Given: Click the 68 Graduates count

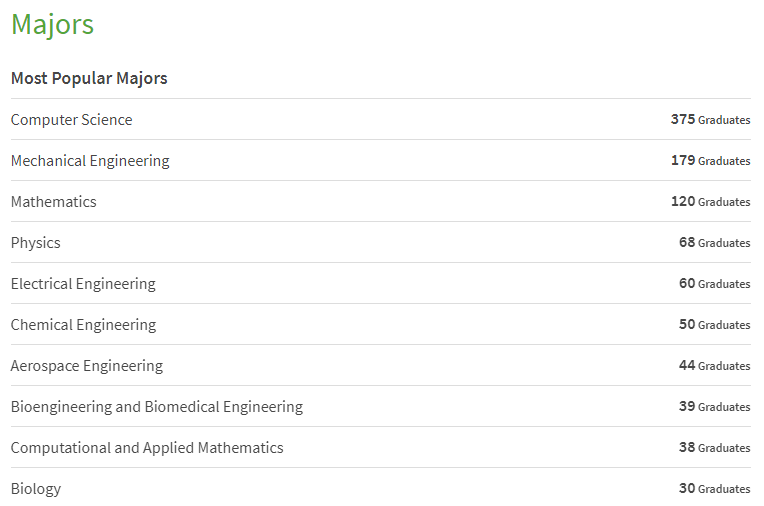Looking at the screenshot, I should (x=715, y=242).
